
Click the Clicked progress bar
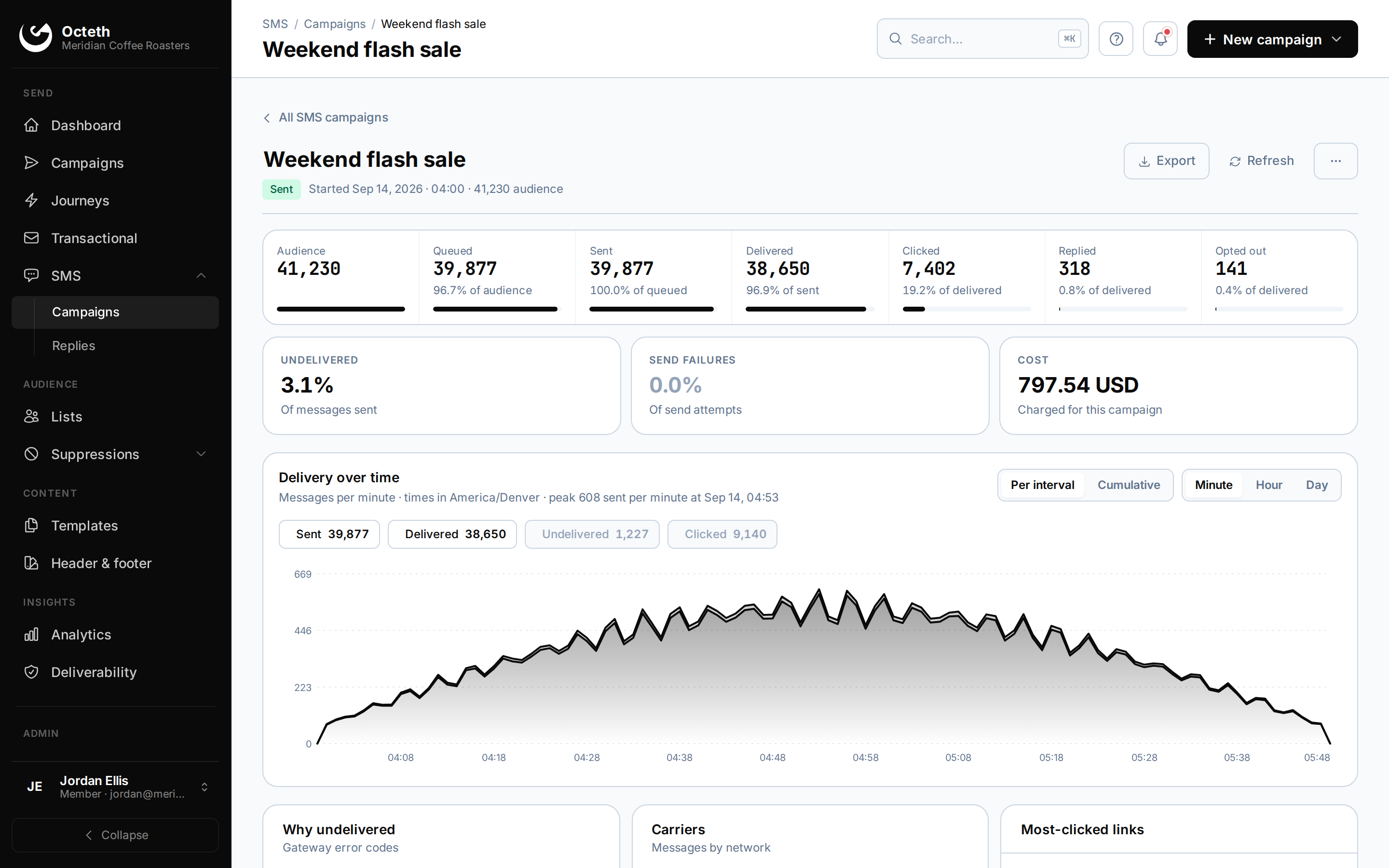[x=966, y=309]
